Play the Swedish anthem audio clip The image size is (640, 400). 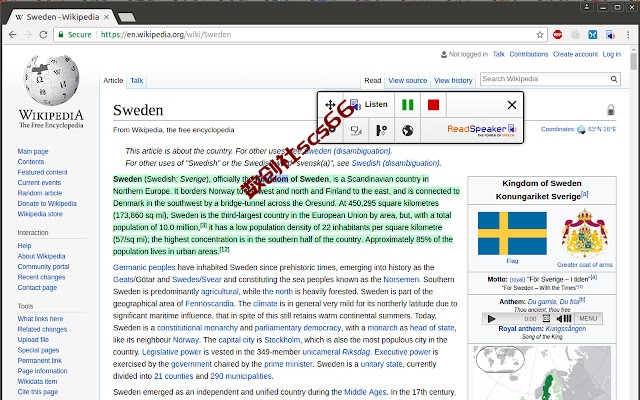click(491, 318)
